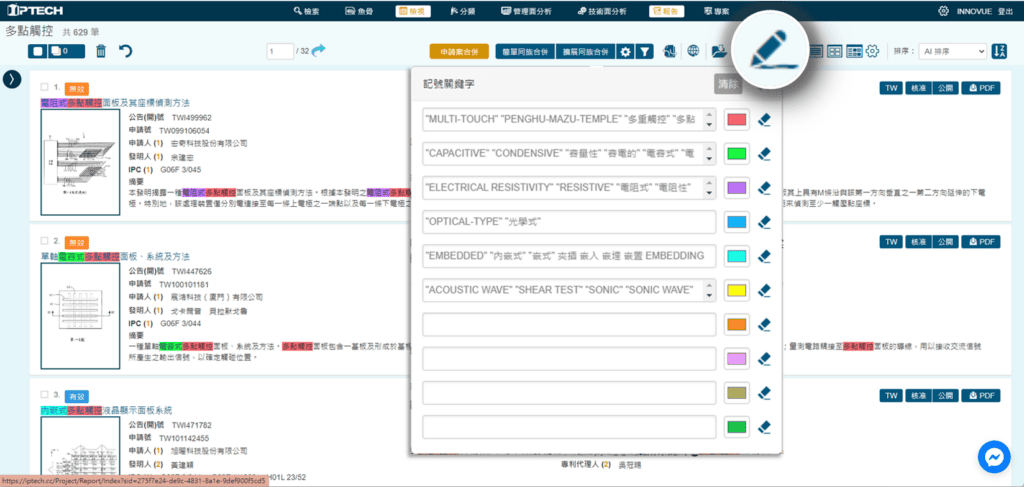Open the filter funnel icon
Viewport: 1024px width, 487px height.
point(646,51)
